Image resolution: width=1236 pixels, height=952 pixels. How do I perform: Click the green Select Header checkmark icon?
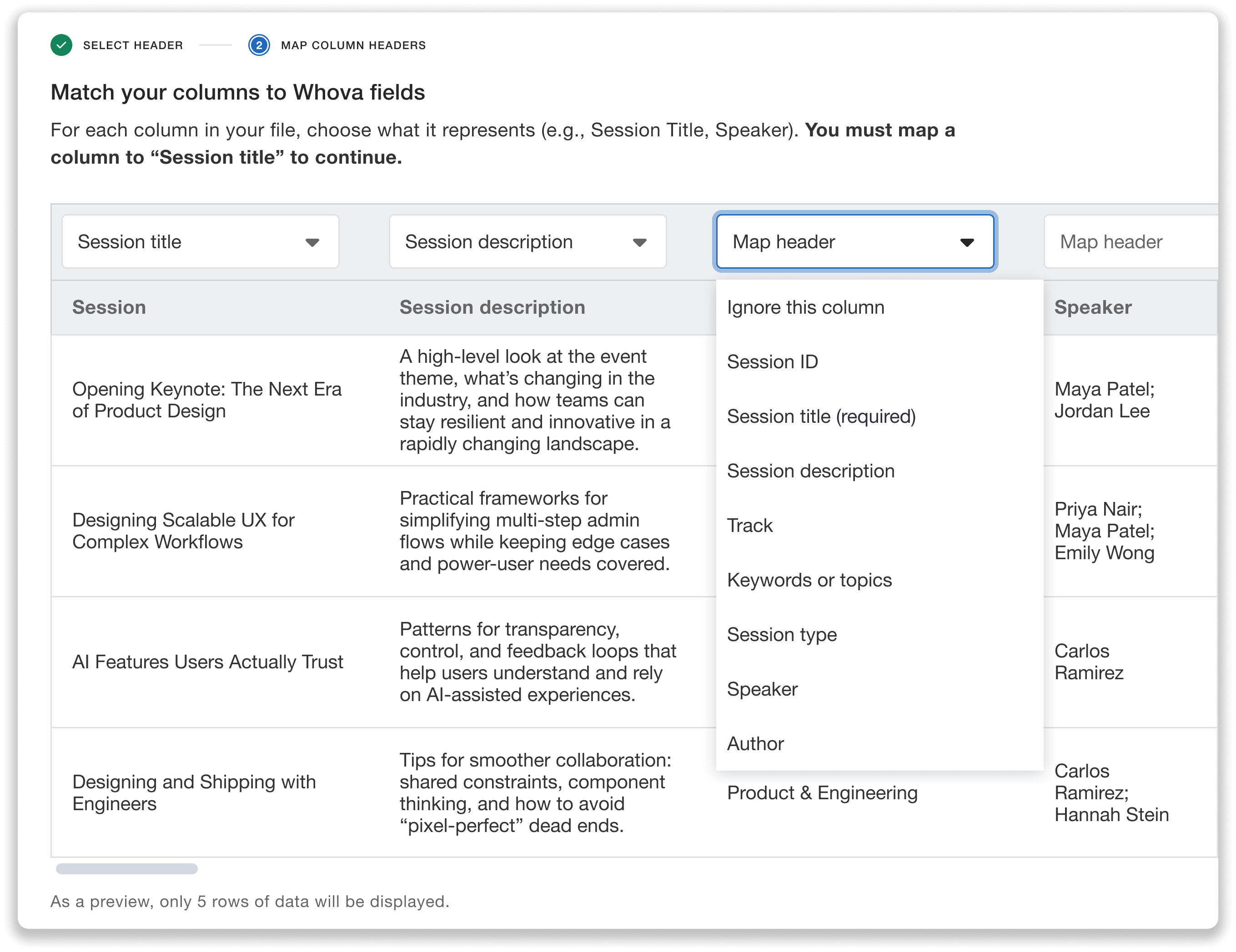click(x=61, y=45)
